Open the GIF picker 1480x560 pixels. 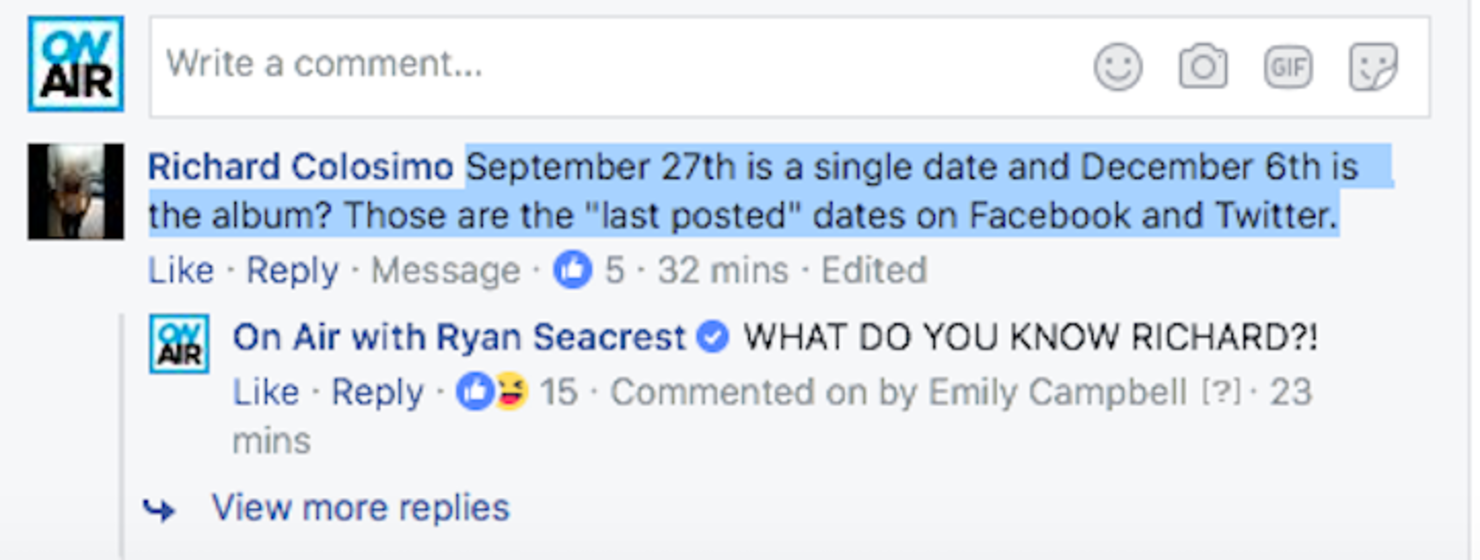1288,68
